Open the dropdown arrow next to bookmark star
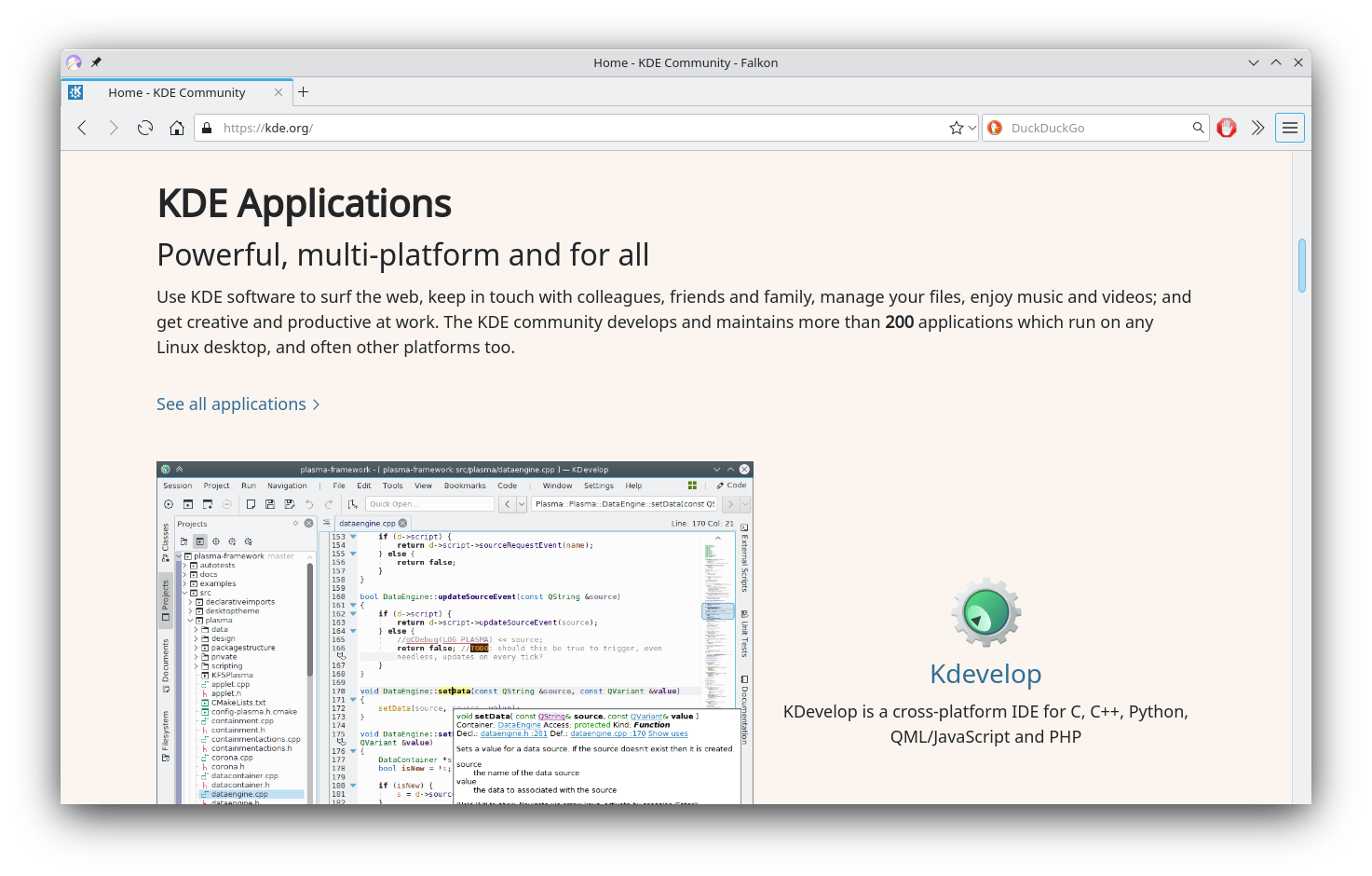The image size is (1372, 876). pos(971,128)
